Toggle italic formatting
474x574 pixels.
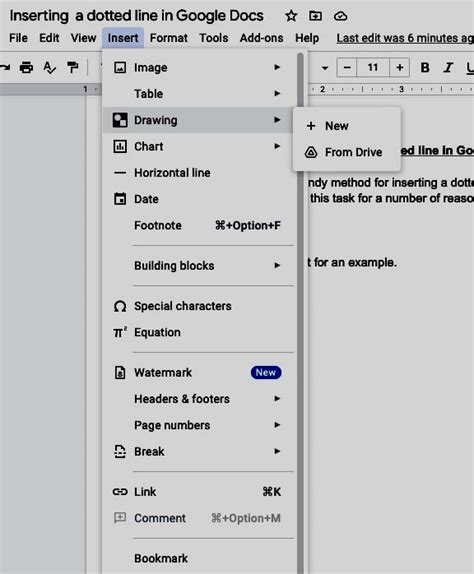(x=448, y=67)
